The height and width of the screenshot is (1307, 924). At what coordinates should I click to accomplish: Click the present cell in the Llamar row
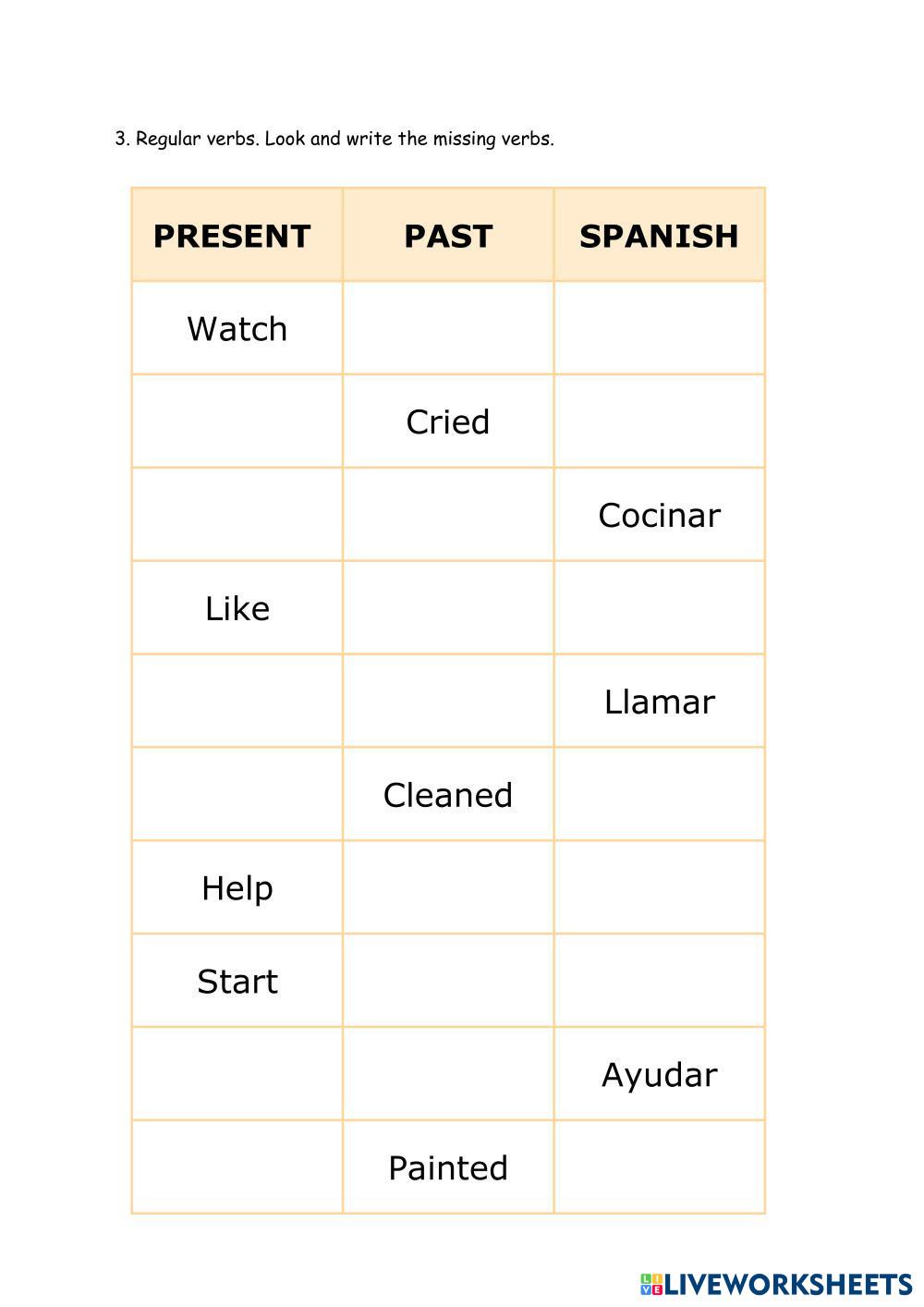click(237, 702)
